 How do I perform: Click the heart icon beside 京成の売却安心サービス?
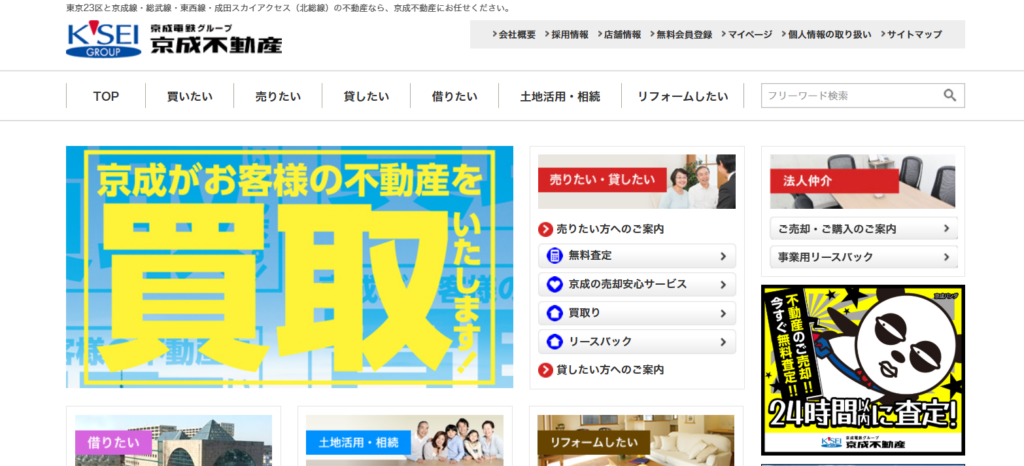(554, 285)
